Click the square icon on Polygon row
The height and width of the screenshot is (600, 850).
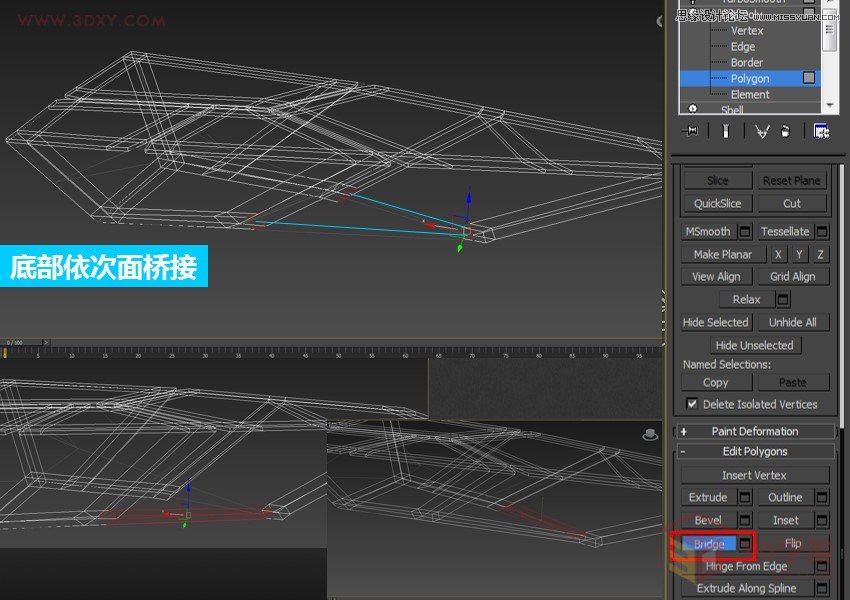pos(809,78)
